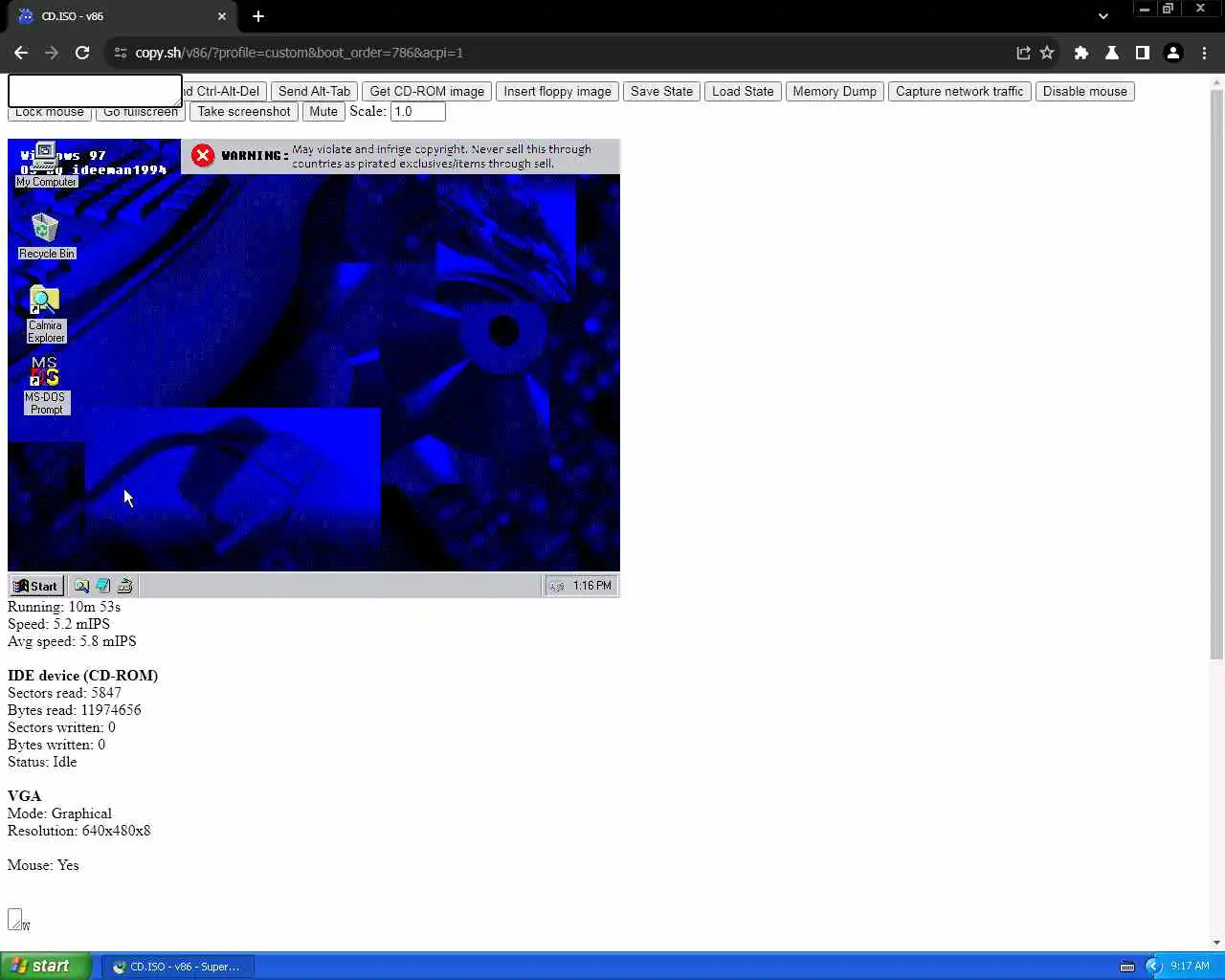Click Insert floppy image button
Viewport: 1225px width, 980px height.
(557, 91)
